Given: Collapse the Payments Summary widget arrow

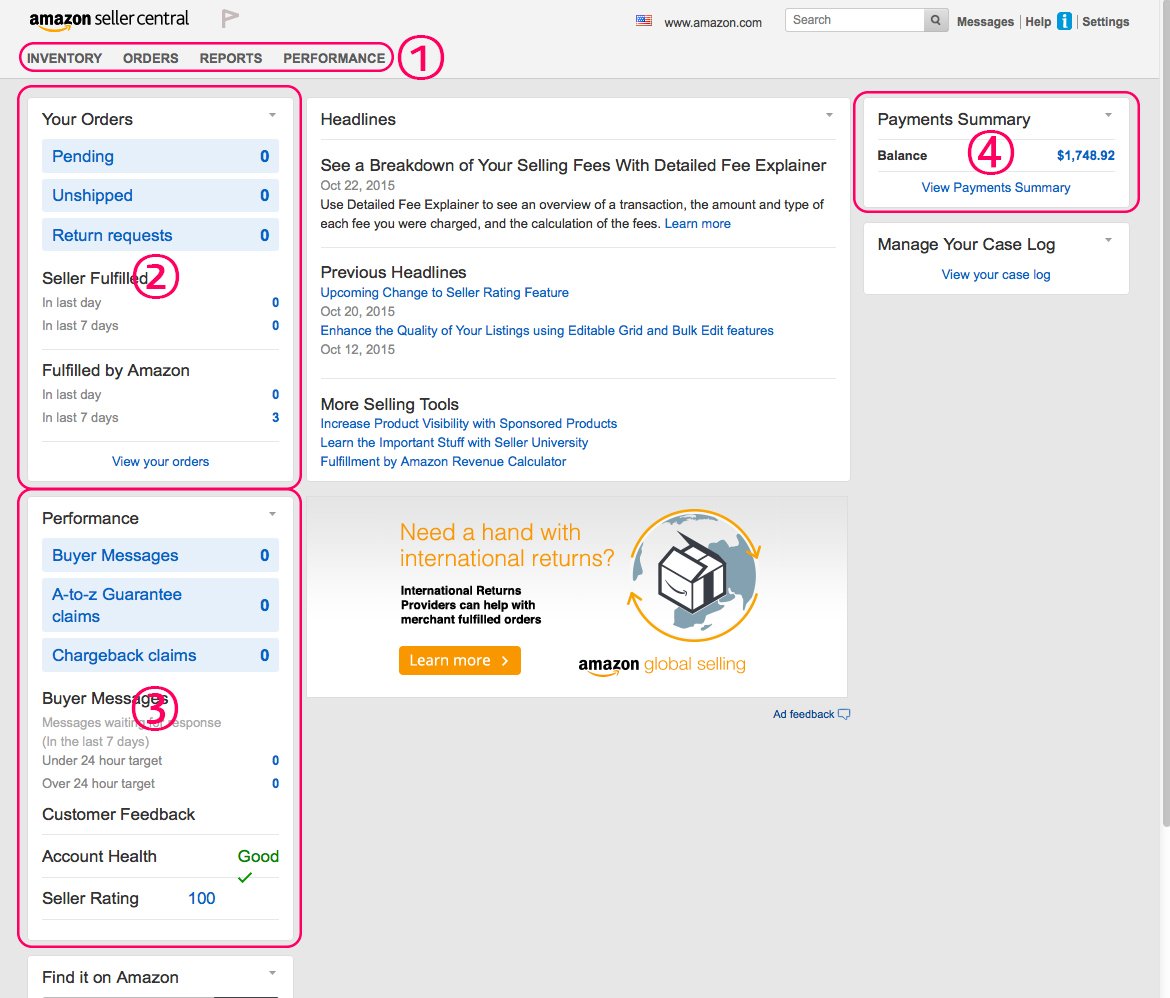Looking at the screenshot, I should click(1108, 115).
